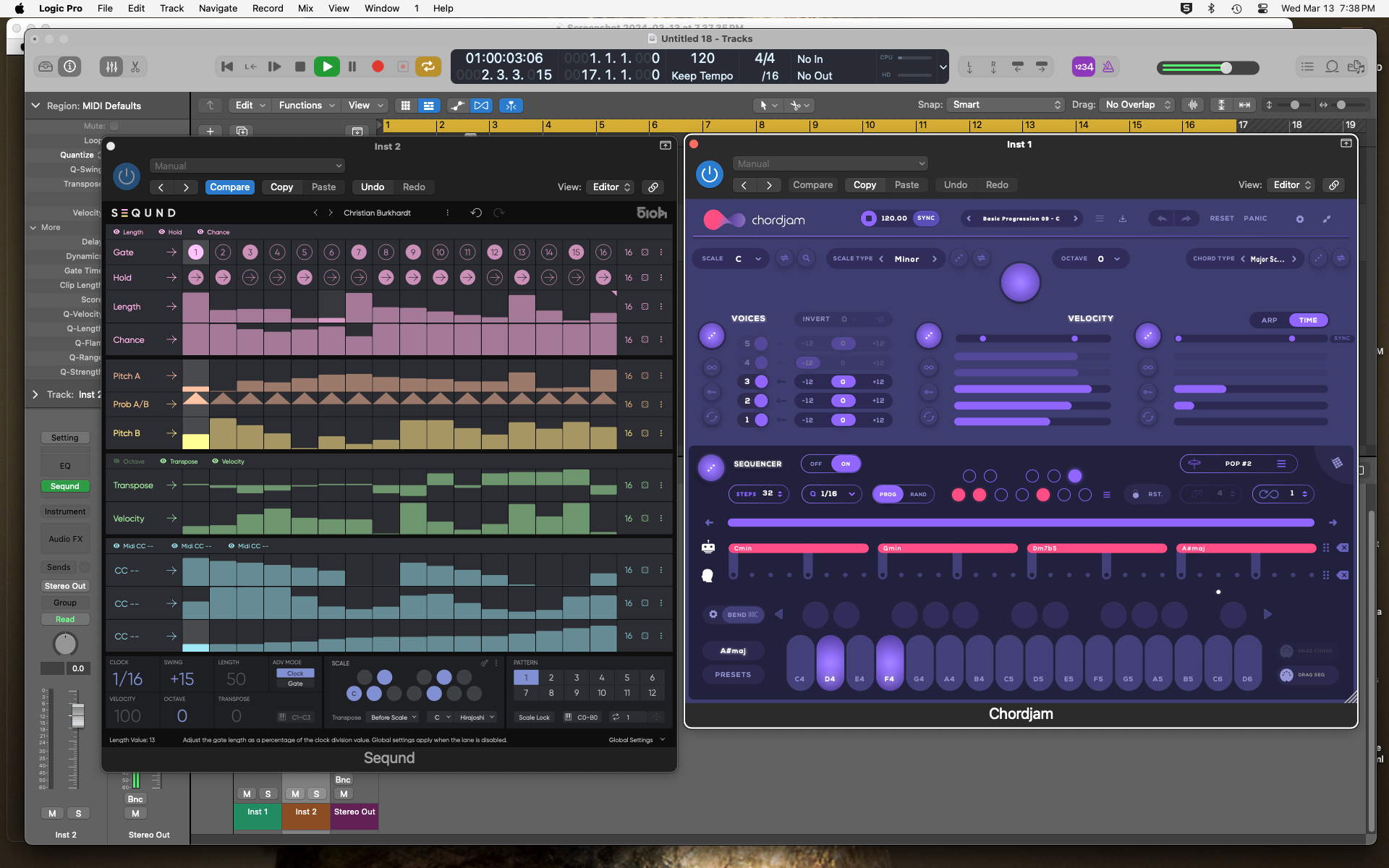Click Scale Lock button in Seqund

[x=534, y=717]
